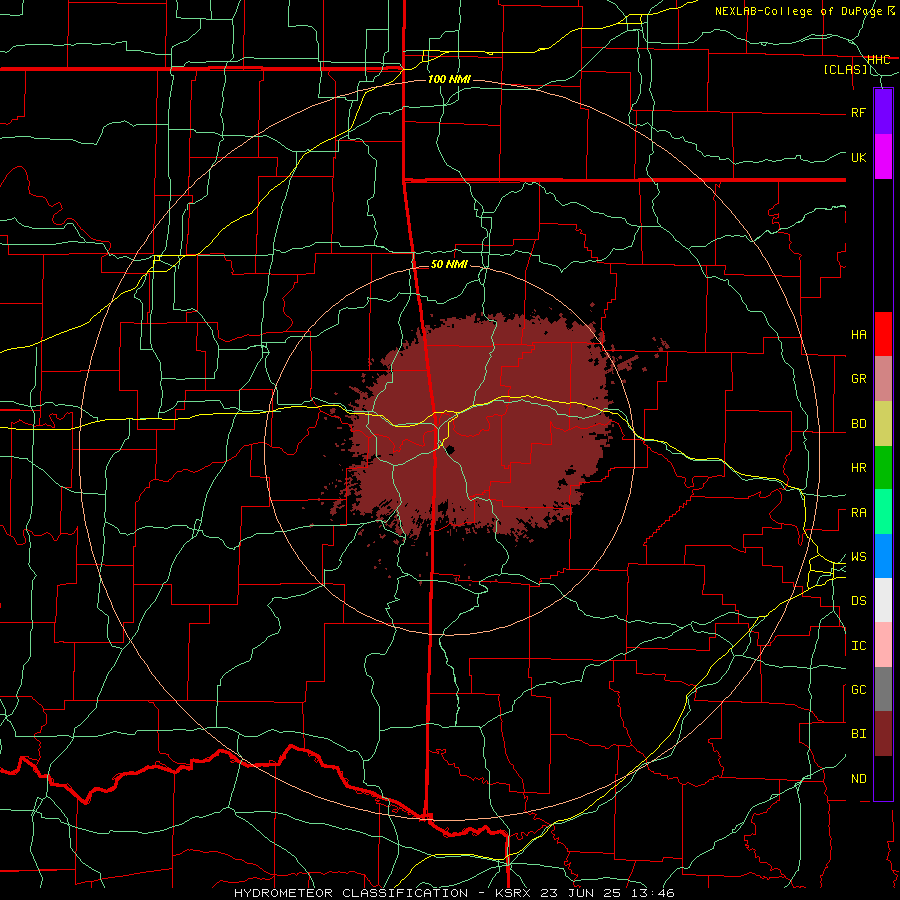Click the BD legend label
900x900 pixels.
859,424
